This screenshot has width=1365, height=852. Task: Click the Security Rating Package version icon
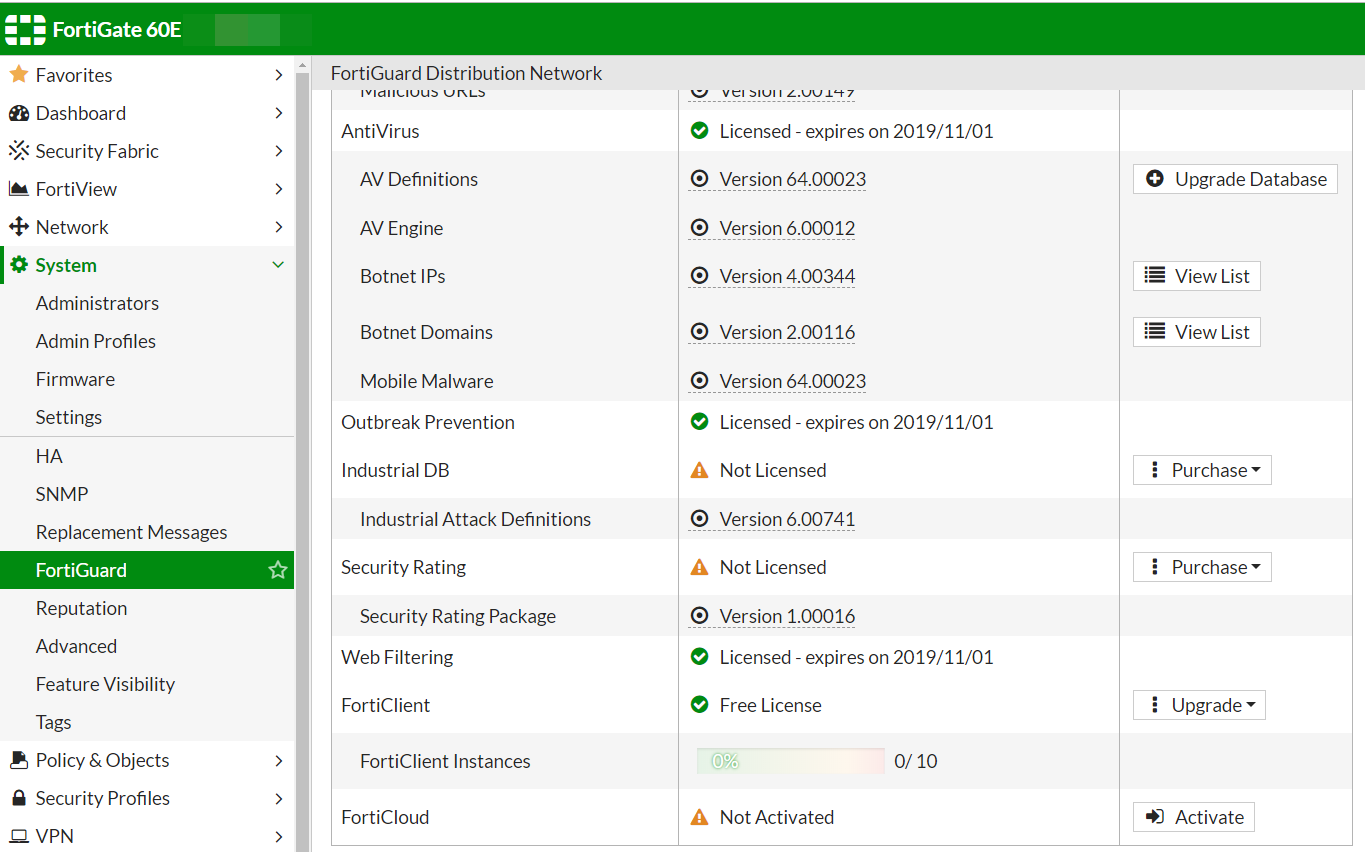tap(700, 616)
